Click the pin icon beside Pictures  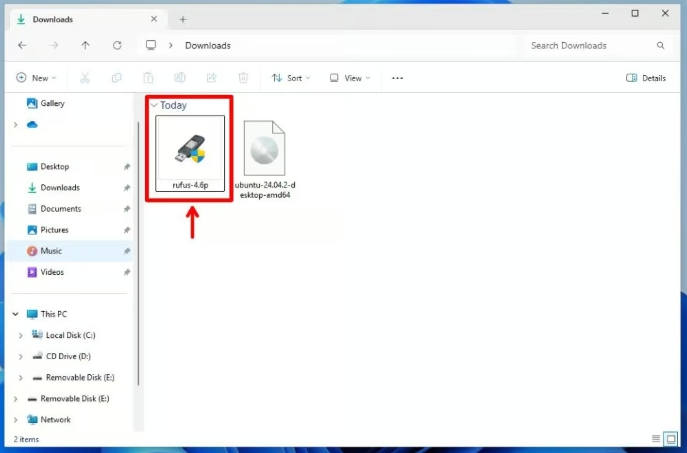(127, 230)
